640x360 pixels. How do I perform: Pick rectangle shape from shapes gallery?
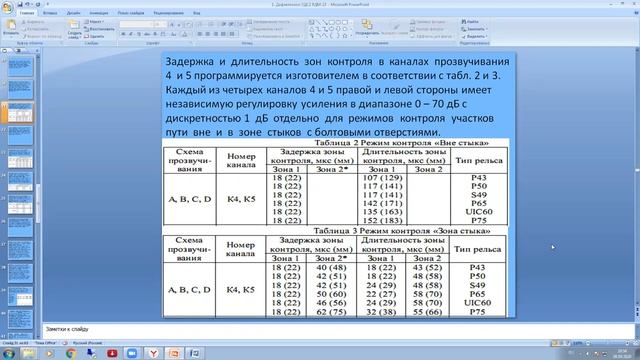(x=331, y=22)
